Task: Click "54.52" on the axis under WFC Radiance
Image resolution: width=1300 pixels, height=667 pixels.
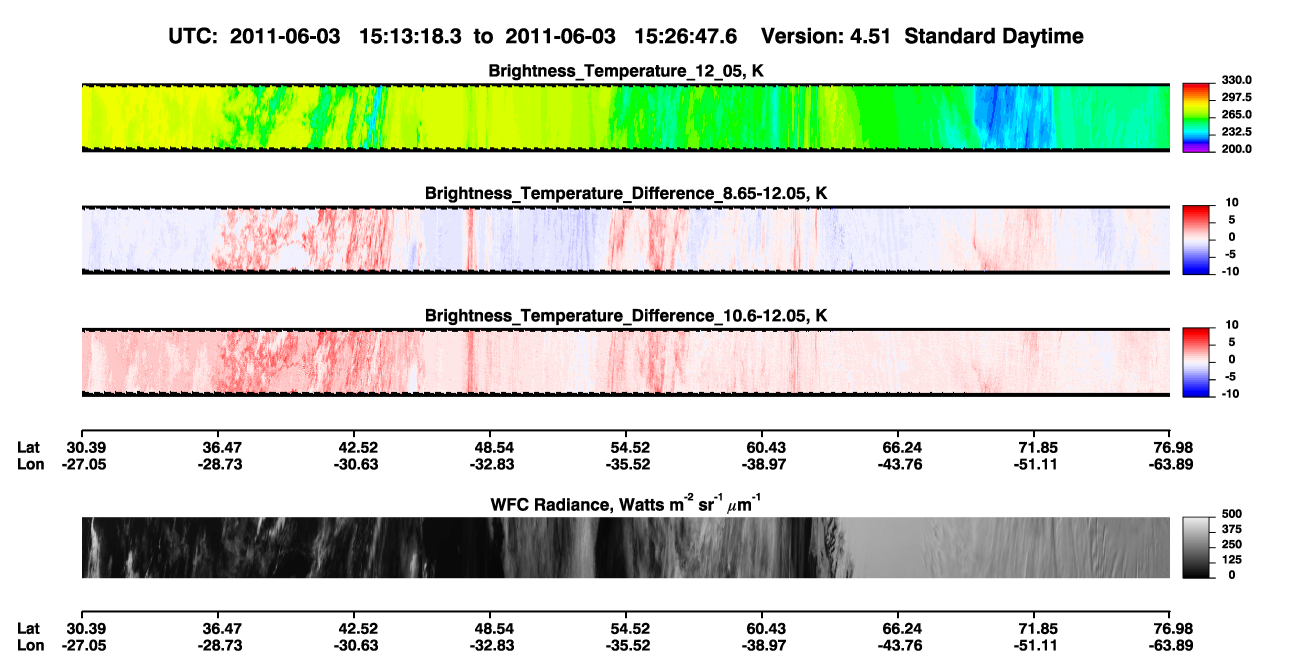Action: [x=626, y=628]
